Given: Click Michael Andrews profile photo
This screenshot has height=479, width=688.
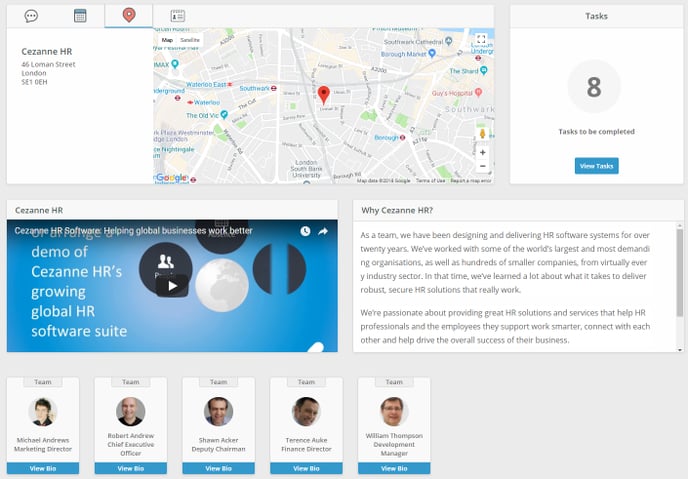Looking at the screenshot, I should [43, 411].
